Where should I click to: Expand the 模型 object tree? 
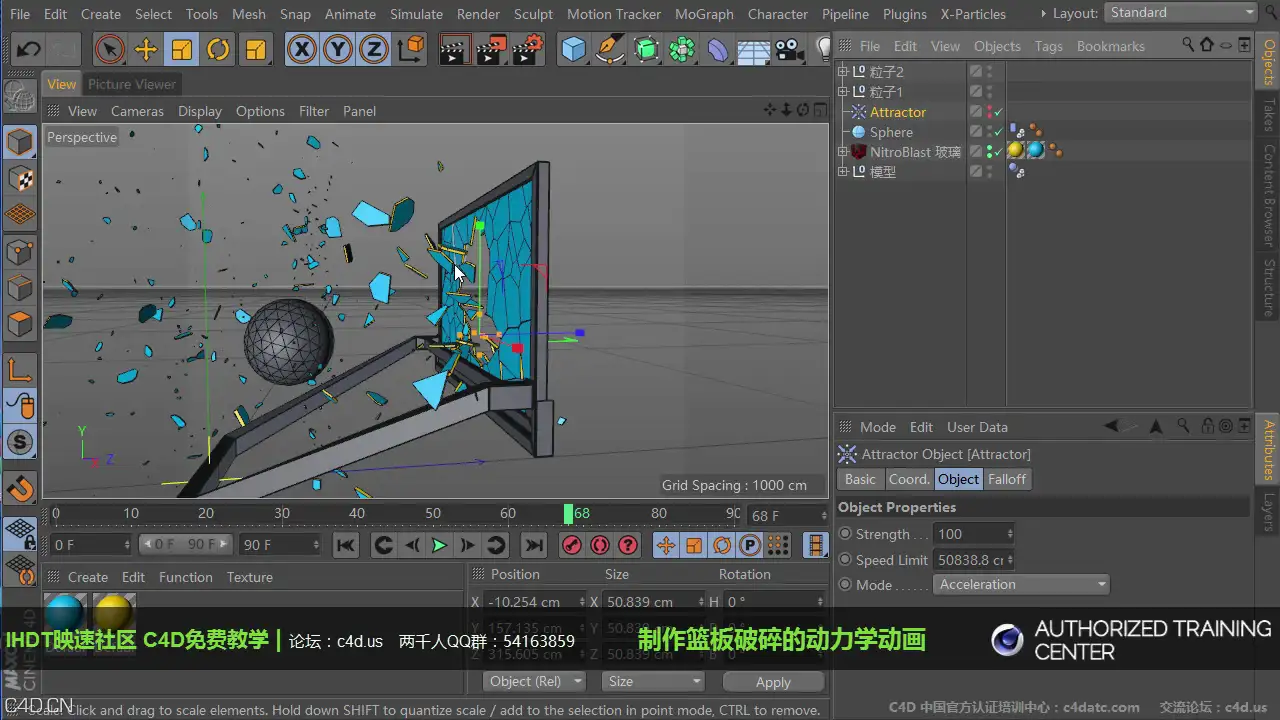[x=843, y=172]
